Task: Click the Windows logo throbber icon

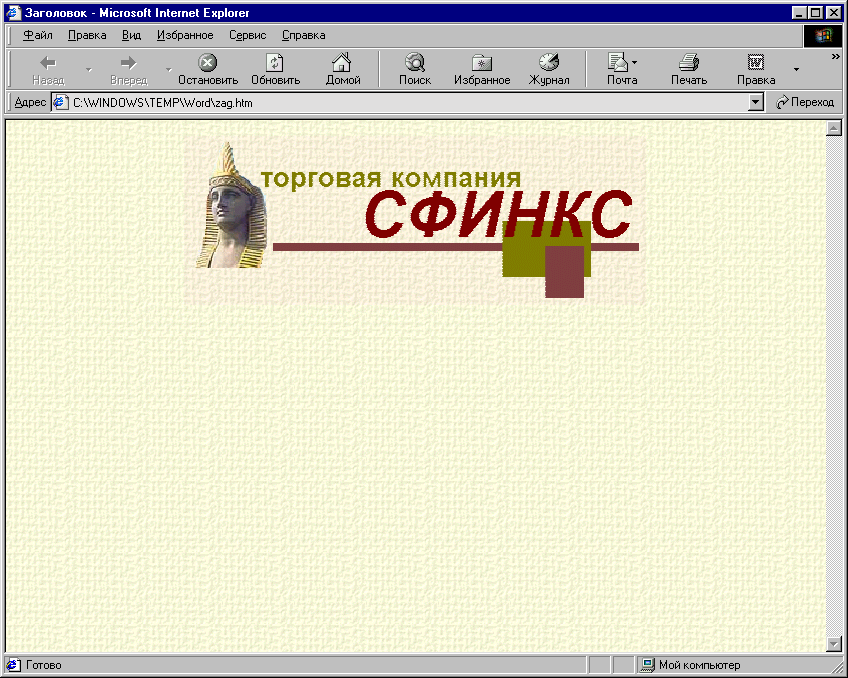Action: coord(823,36)
